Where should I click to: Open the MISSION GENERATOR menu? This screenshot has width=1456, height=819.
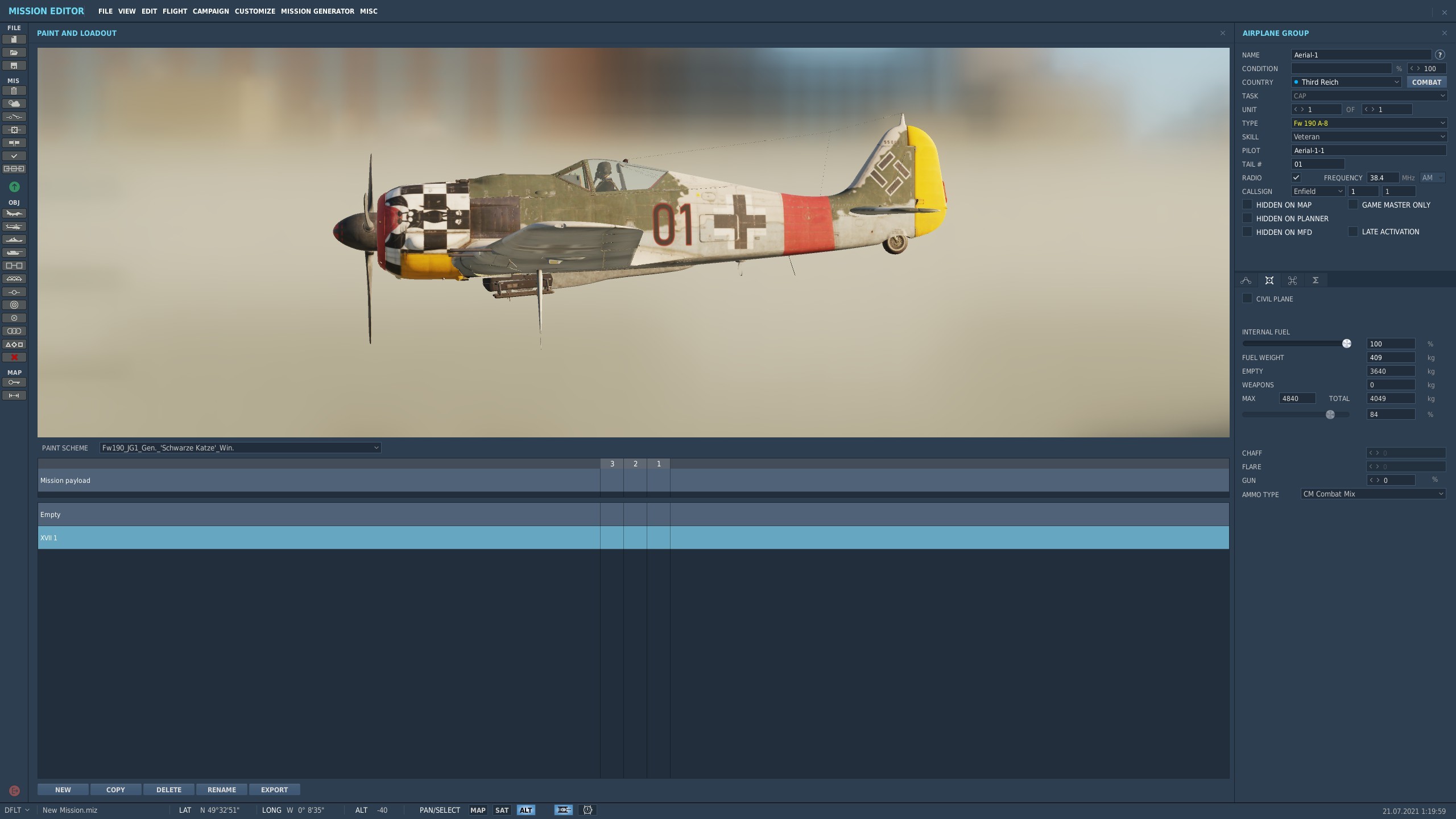pos(317,11)
